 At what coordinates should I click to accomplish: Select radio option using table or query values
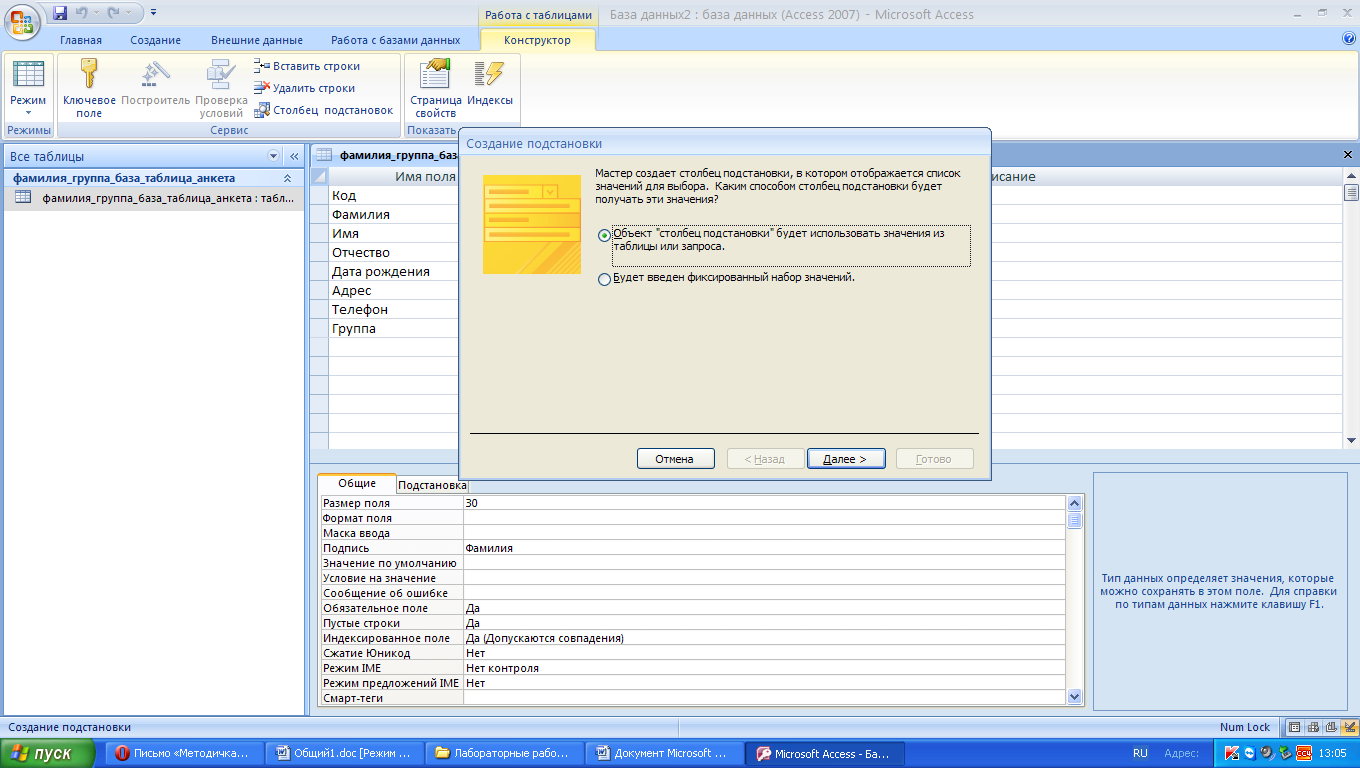[x=604, y=235]
